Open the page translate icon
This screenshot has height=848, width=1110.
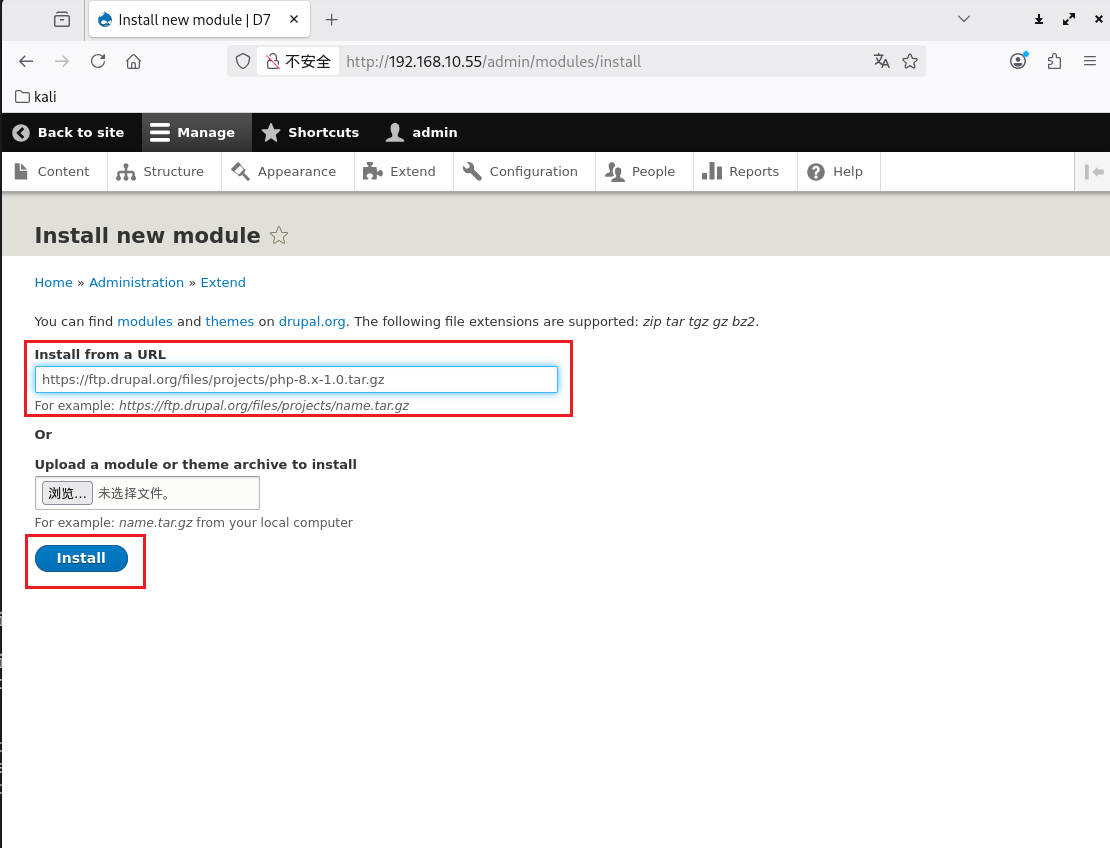click(881, 61)
